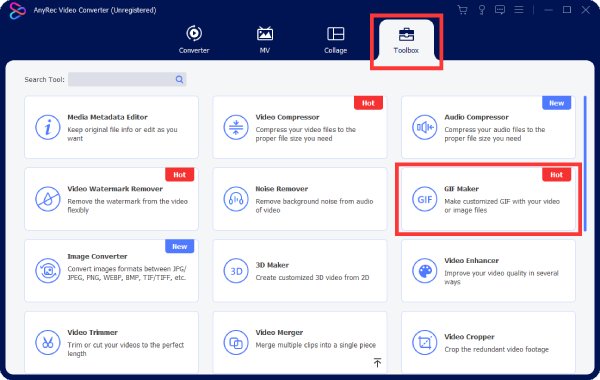This screenshot has width=600, height=380.
Task: Click the Video Watermark Remover droplet icon
Action: pyautogui.click(x=48, y=199)
